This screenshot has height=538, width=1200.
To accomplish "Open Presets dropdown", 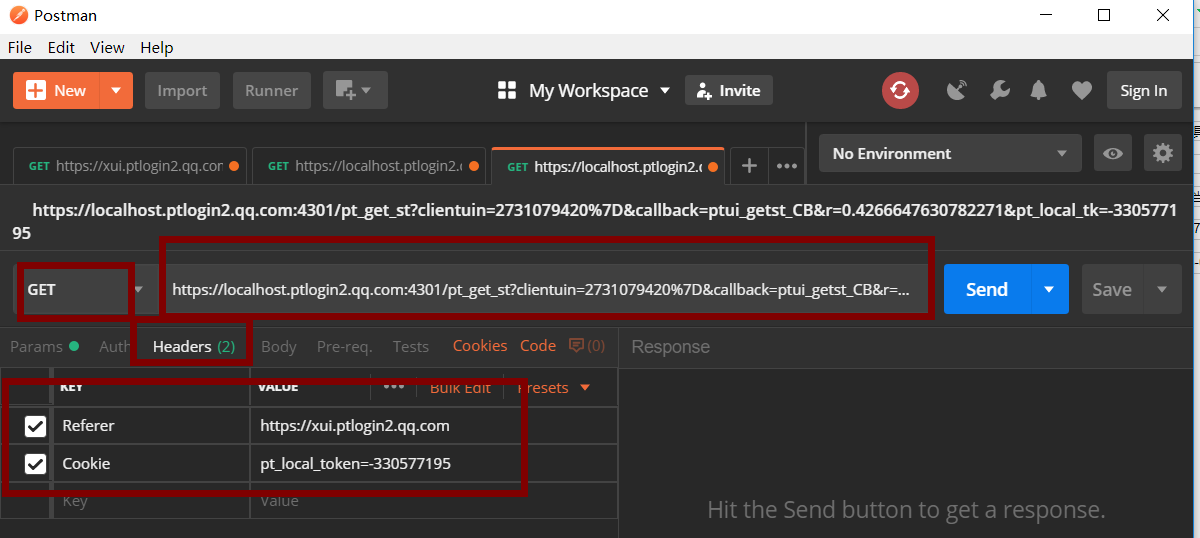I will point(553,387).
